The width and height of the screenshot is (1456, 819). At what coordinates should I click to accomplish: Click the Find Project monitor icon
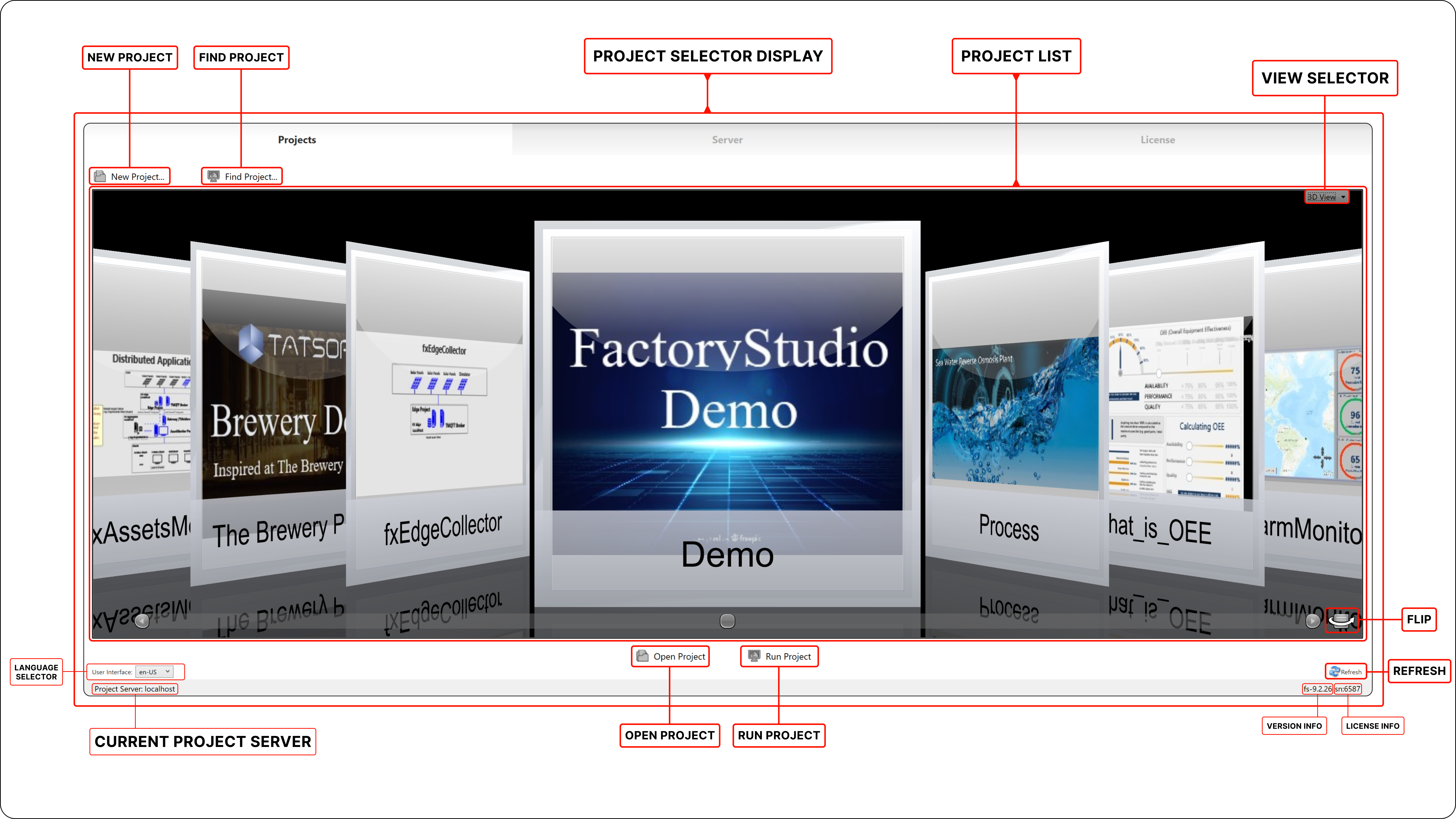coord(214,176)
